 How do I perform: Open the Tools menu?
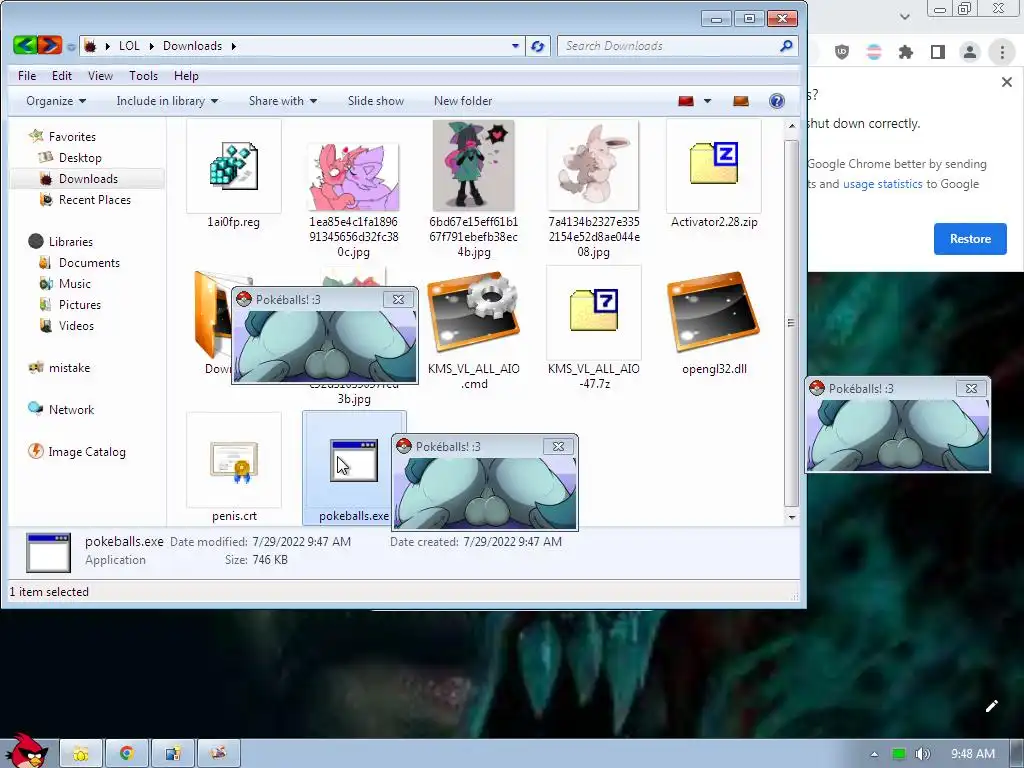(x=143, y=76)
